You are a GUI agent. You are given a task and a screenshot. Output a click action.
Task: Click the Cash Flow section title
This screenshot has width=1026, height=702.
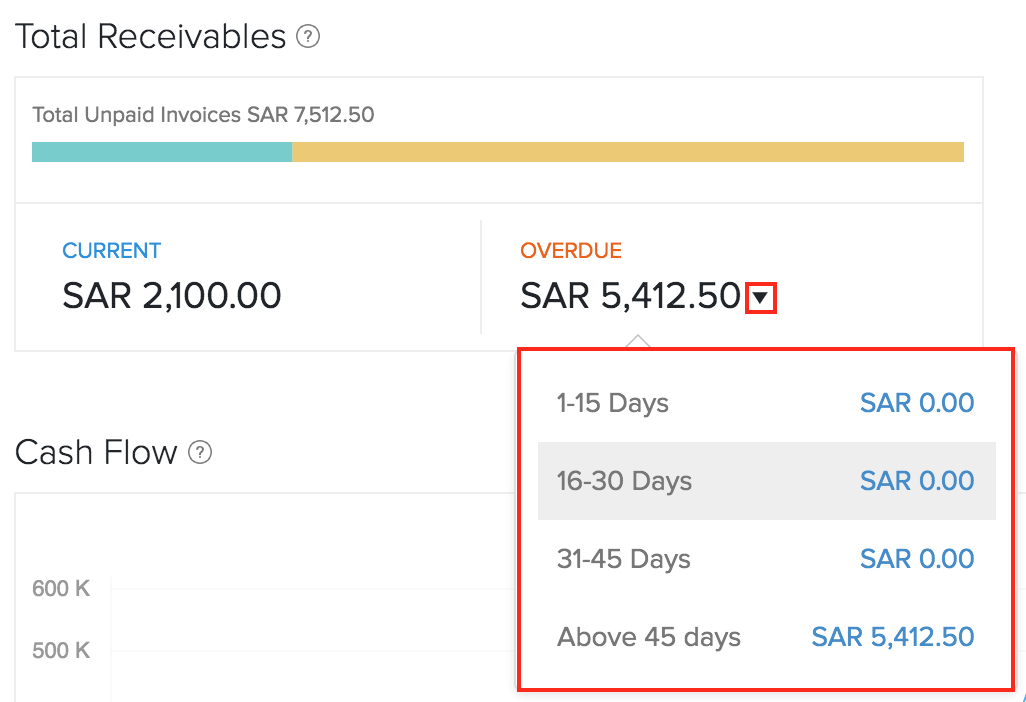(x=96, y=453)
